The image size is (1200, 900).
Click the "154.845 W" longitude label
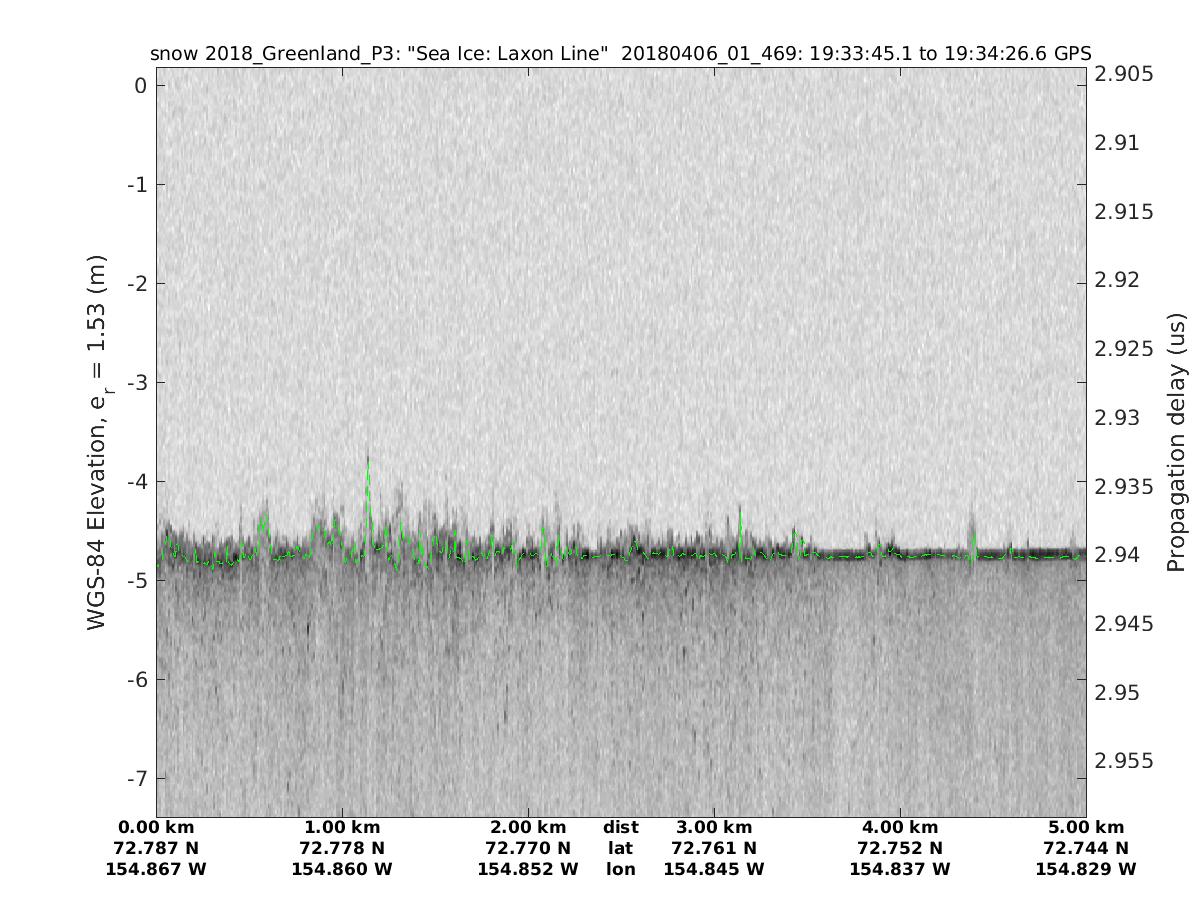(714, 869)
